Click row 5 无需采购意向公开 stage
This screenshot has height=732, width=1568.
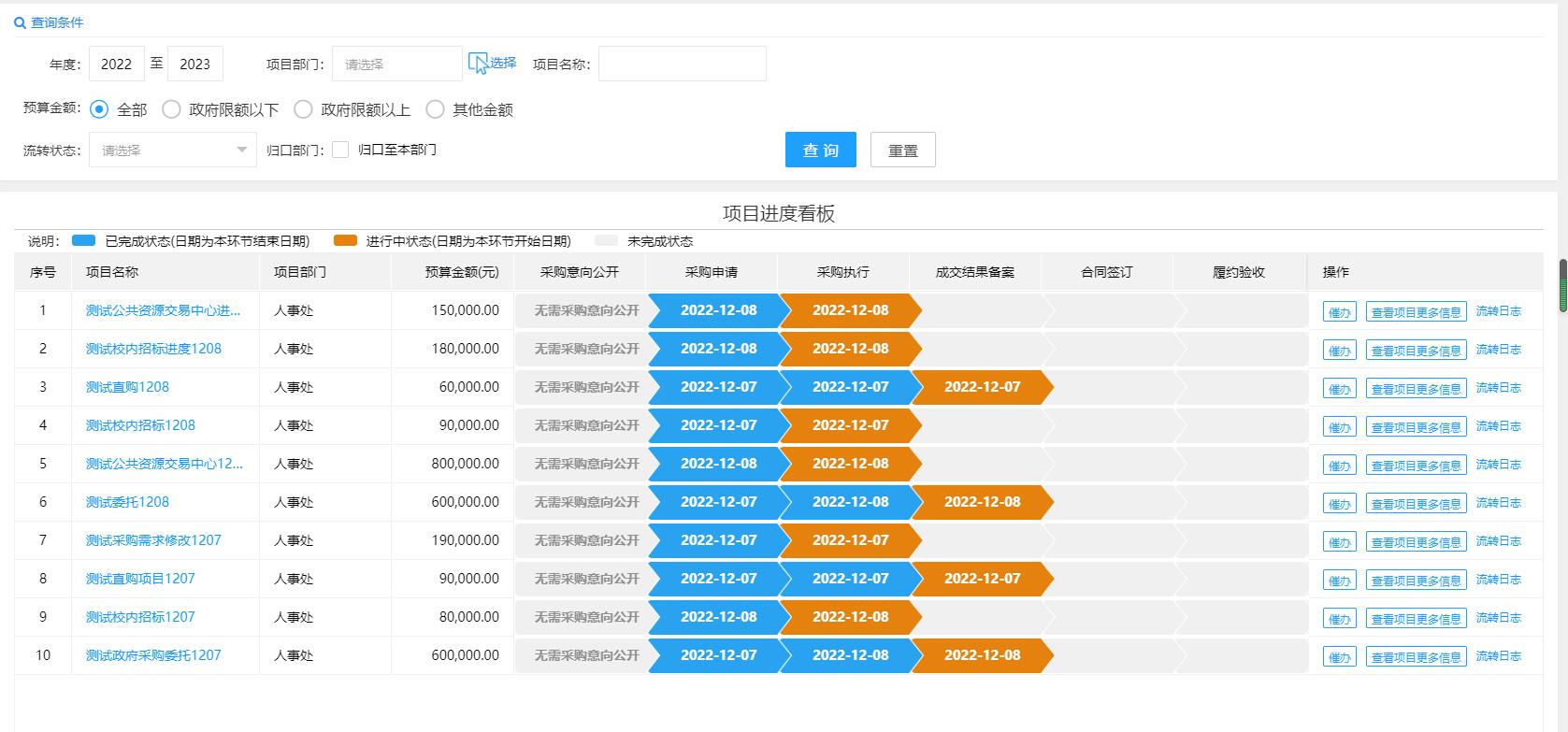click(x=586, y=464)
